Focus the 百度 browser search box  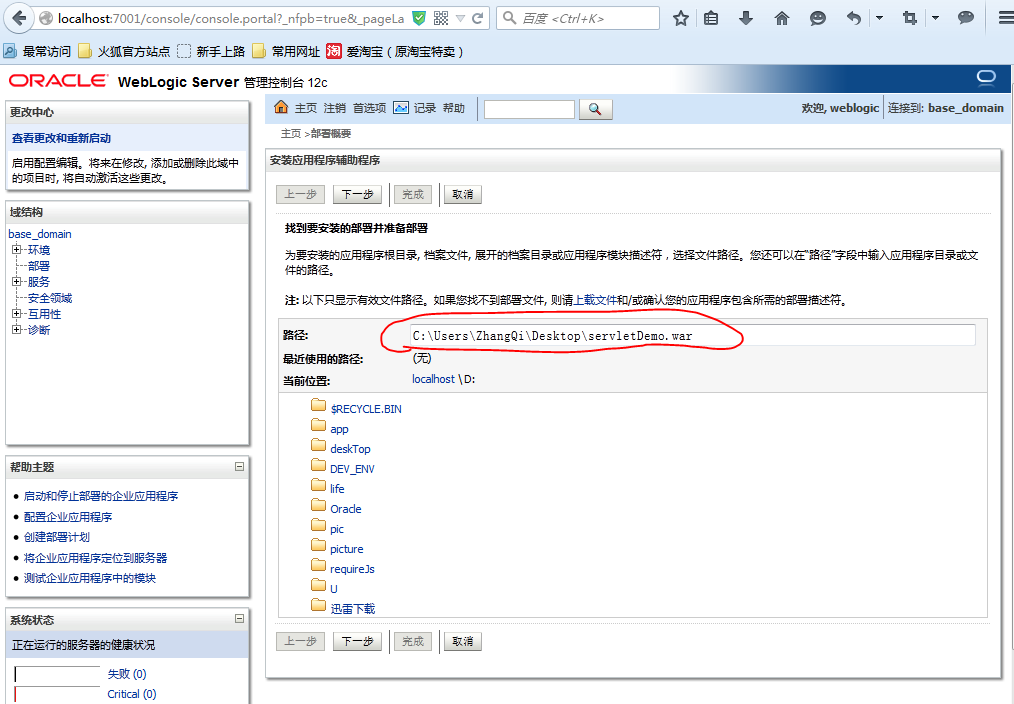pos(577,18)
